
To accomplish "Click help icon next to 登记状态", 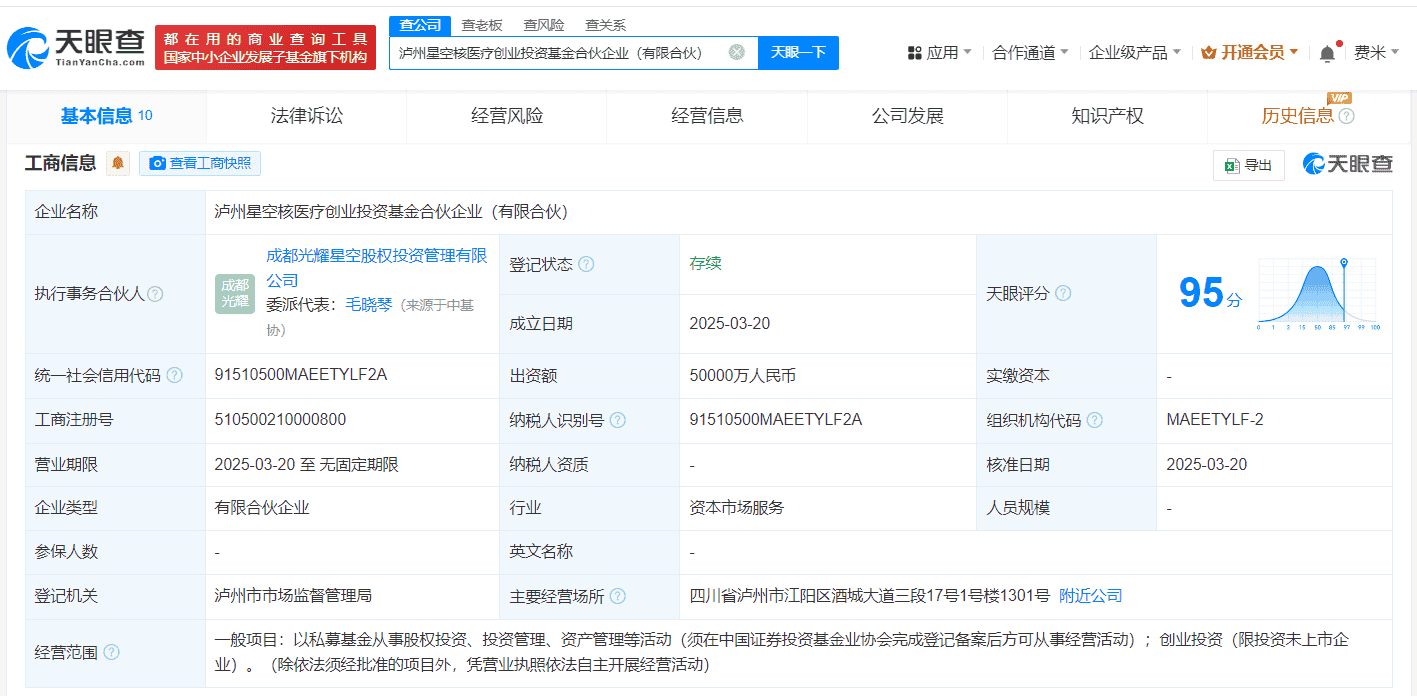I will 586,264.
